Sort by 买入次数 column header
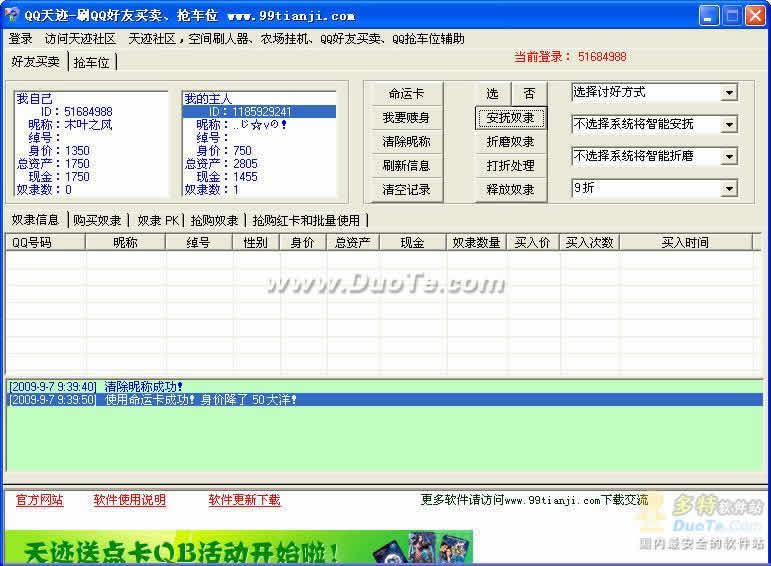 pos(589,242)
